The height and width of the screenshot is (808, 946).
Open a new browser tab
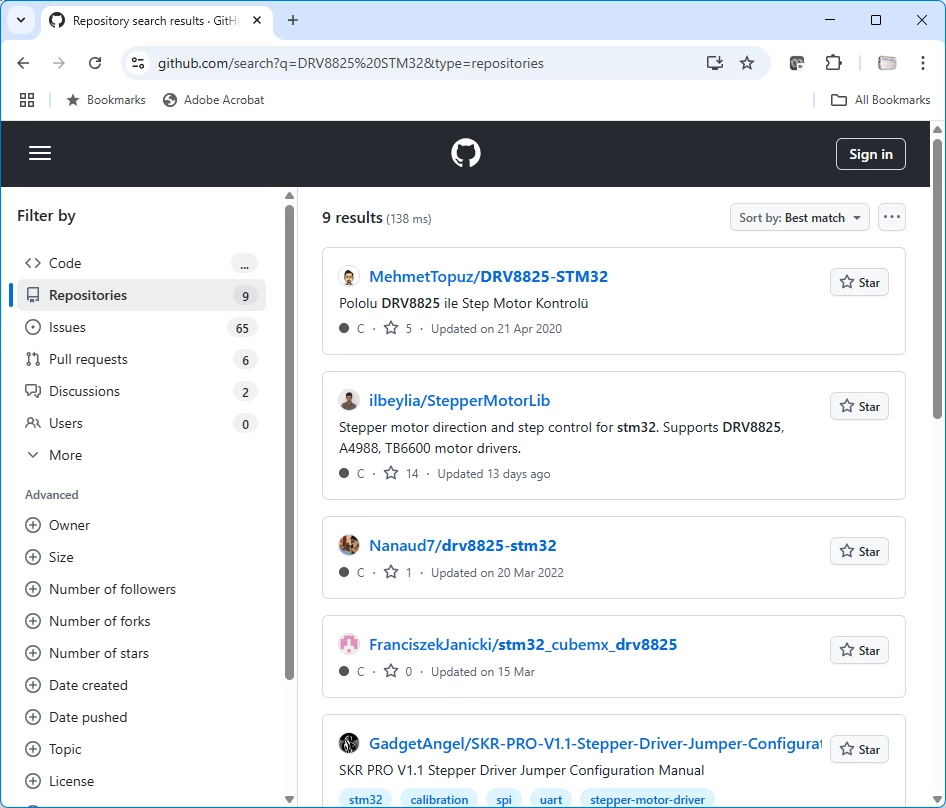tap(293, 21)
